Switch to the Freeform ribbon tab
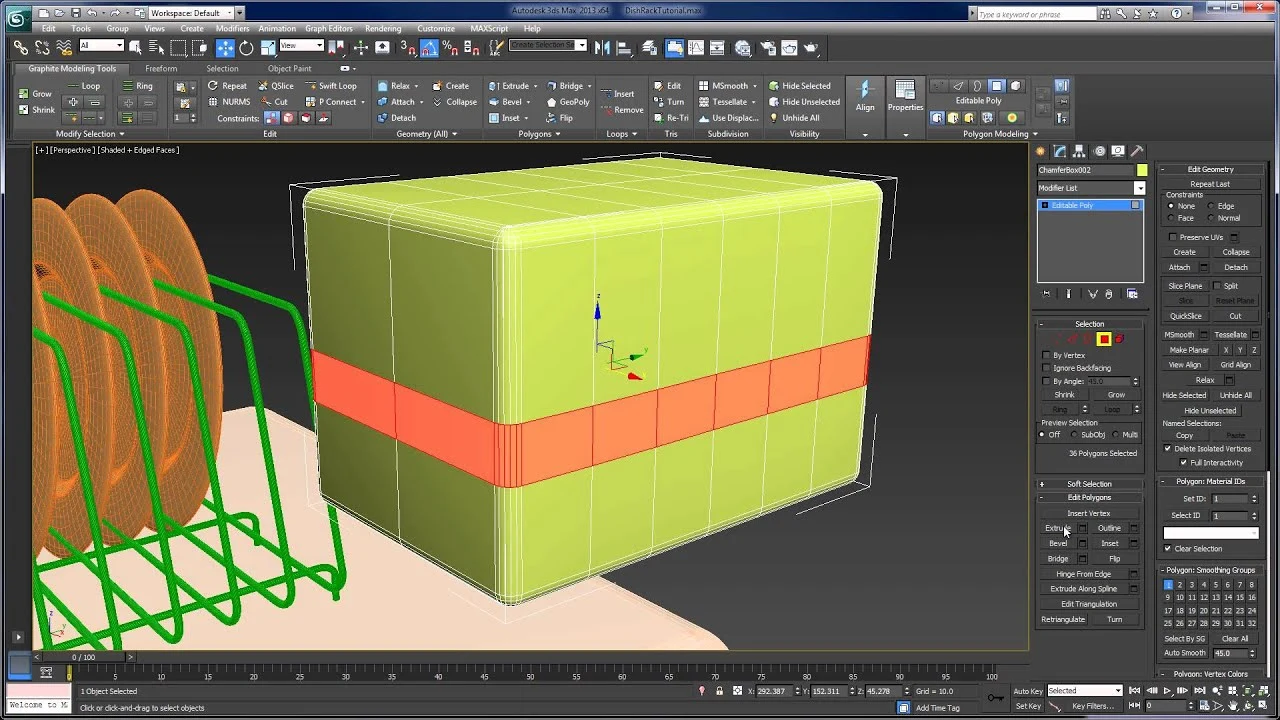Image resolution: width=1280 pixels, height=720 pixels. [x=160, y=68]
